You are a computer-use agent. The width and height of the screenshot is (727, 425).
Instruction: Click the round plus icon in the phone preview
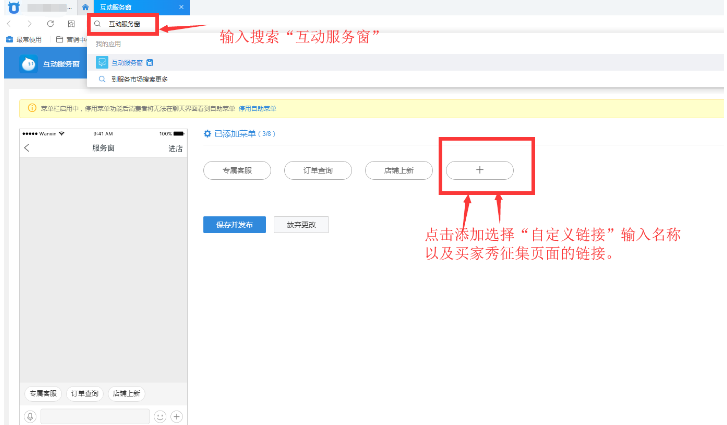coord(177,416)
